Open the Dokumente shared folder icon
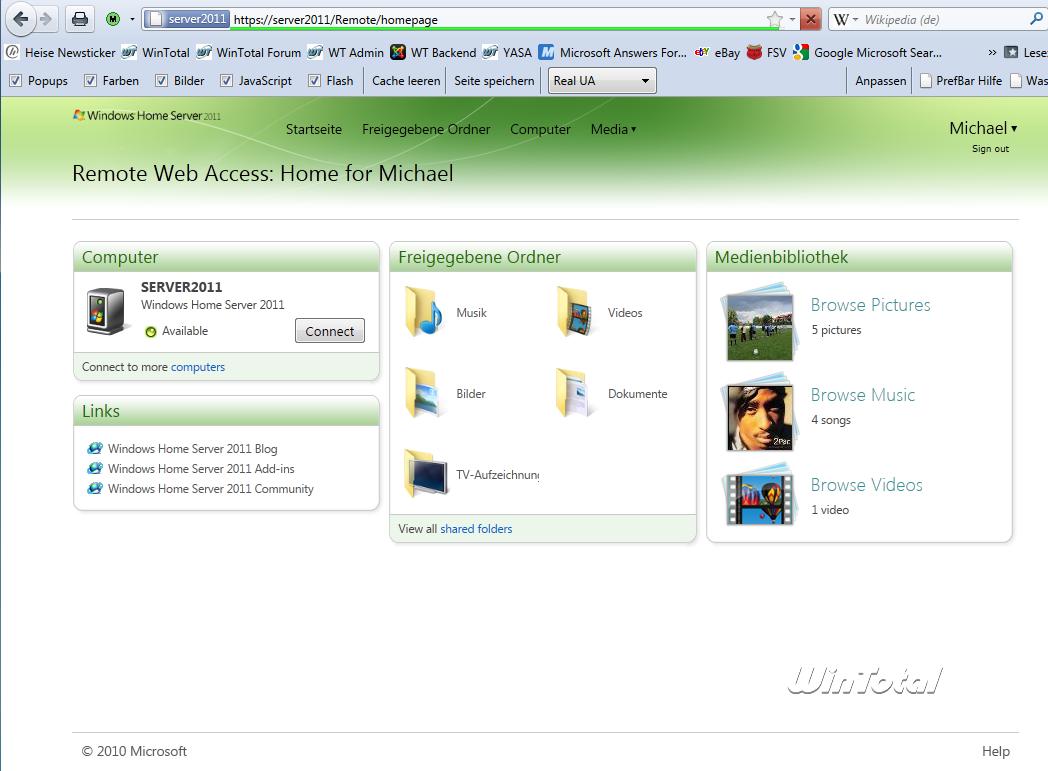 coord(575,394)
